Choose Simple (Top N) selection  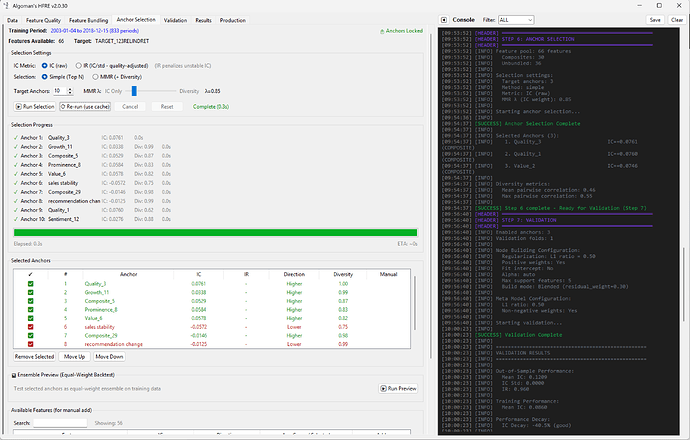44,77
